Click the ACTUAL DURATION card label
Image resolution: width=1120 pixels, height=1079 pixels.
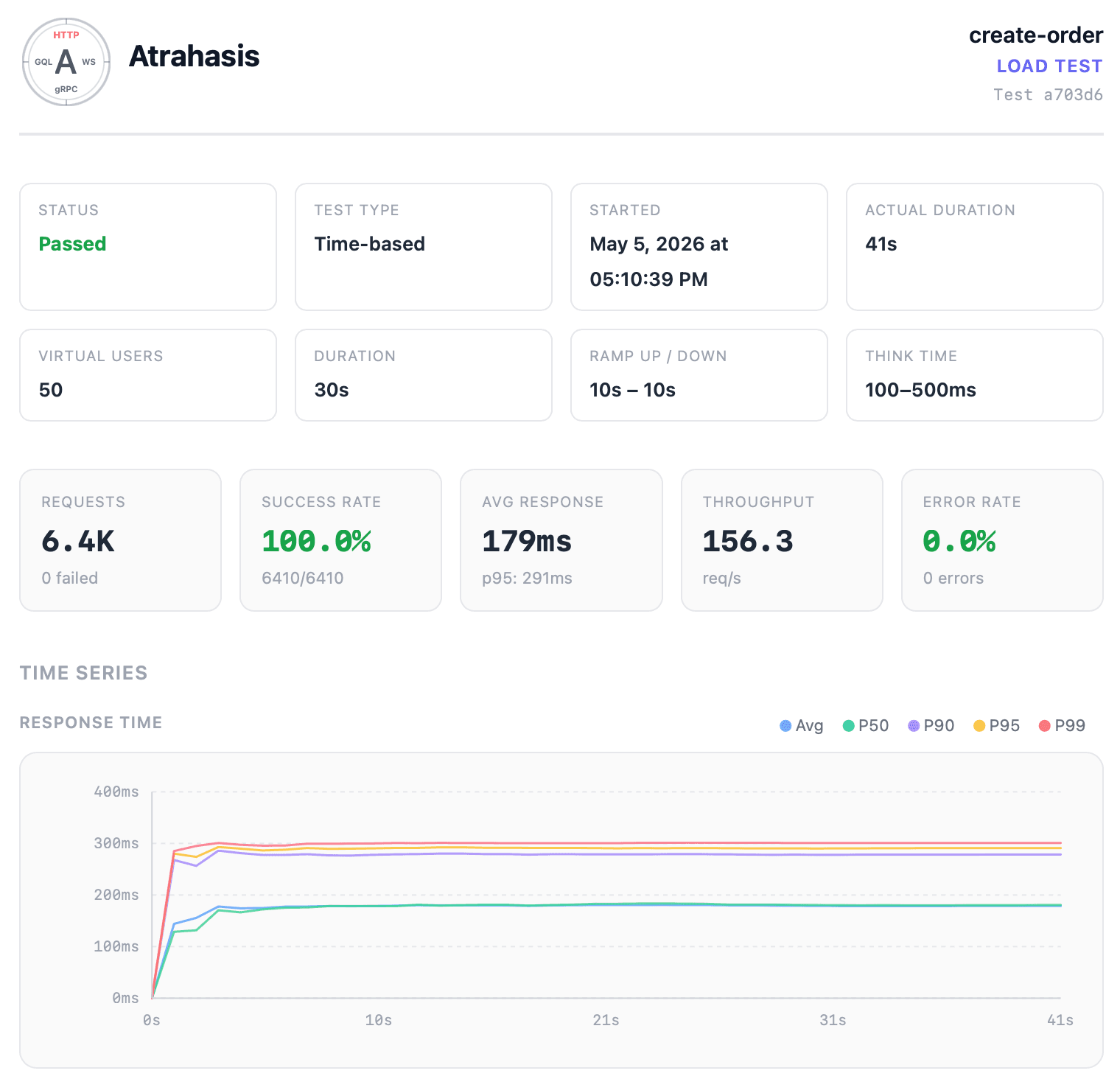[940, 210]
